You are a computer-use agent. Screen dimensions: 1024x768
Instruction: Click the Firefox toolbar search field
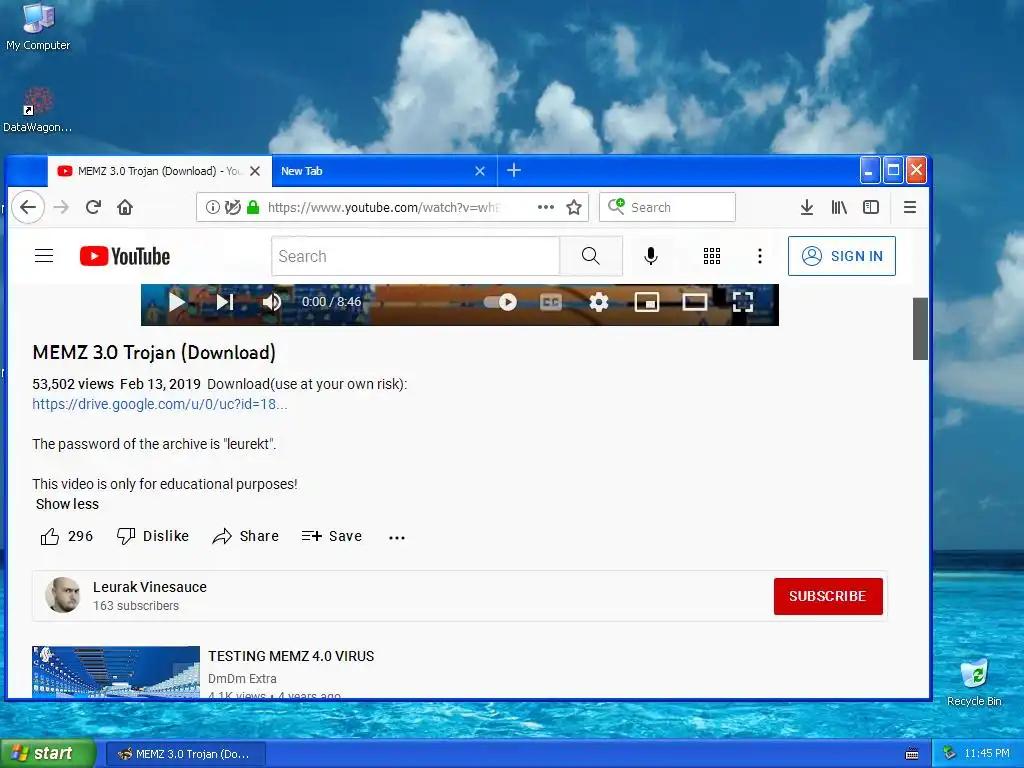tap(667, 208)
